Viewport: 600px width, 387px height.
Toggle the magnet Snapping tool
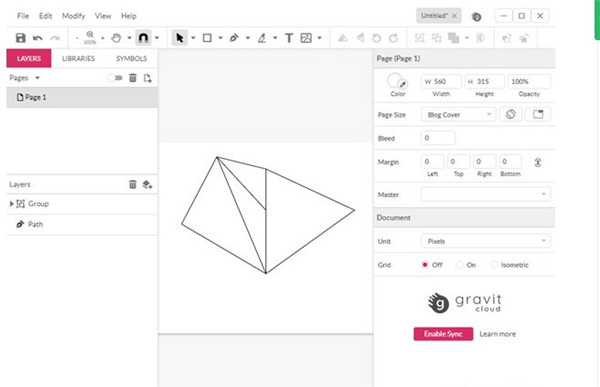(x=143, y=38)
